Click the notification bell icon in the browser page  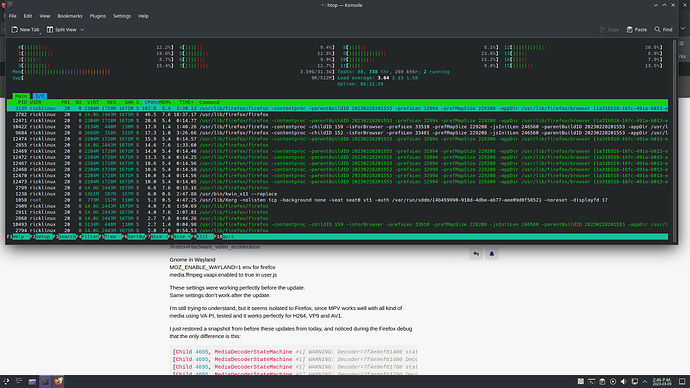[x=492, y=254]
